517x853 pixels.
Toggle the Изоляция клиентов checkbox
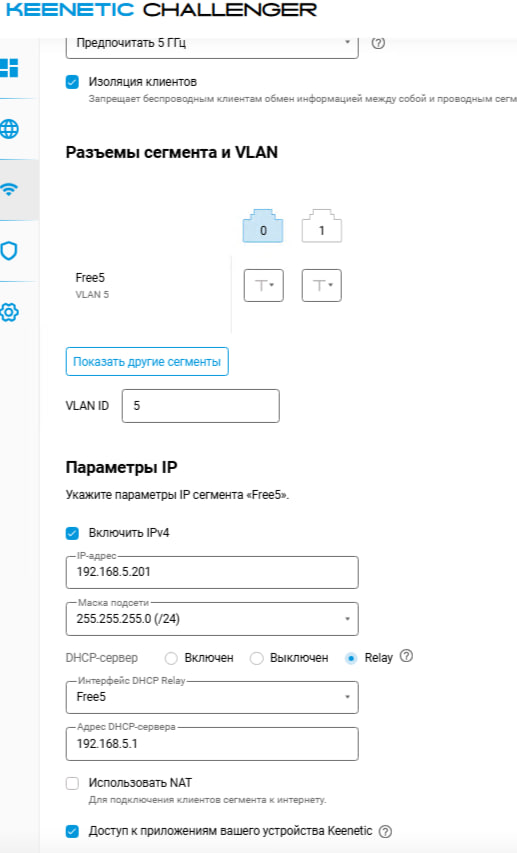(72, 82)
